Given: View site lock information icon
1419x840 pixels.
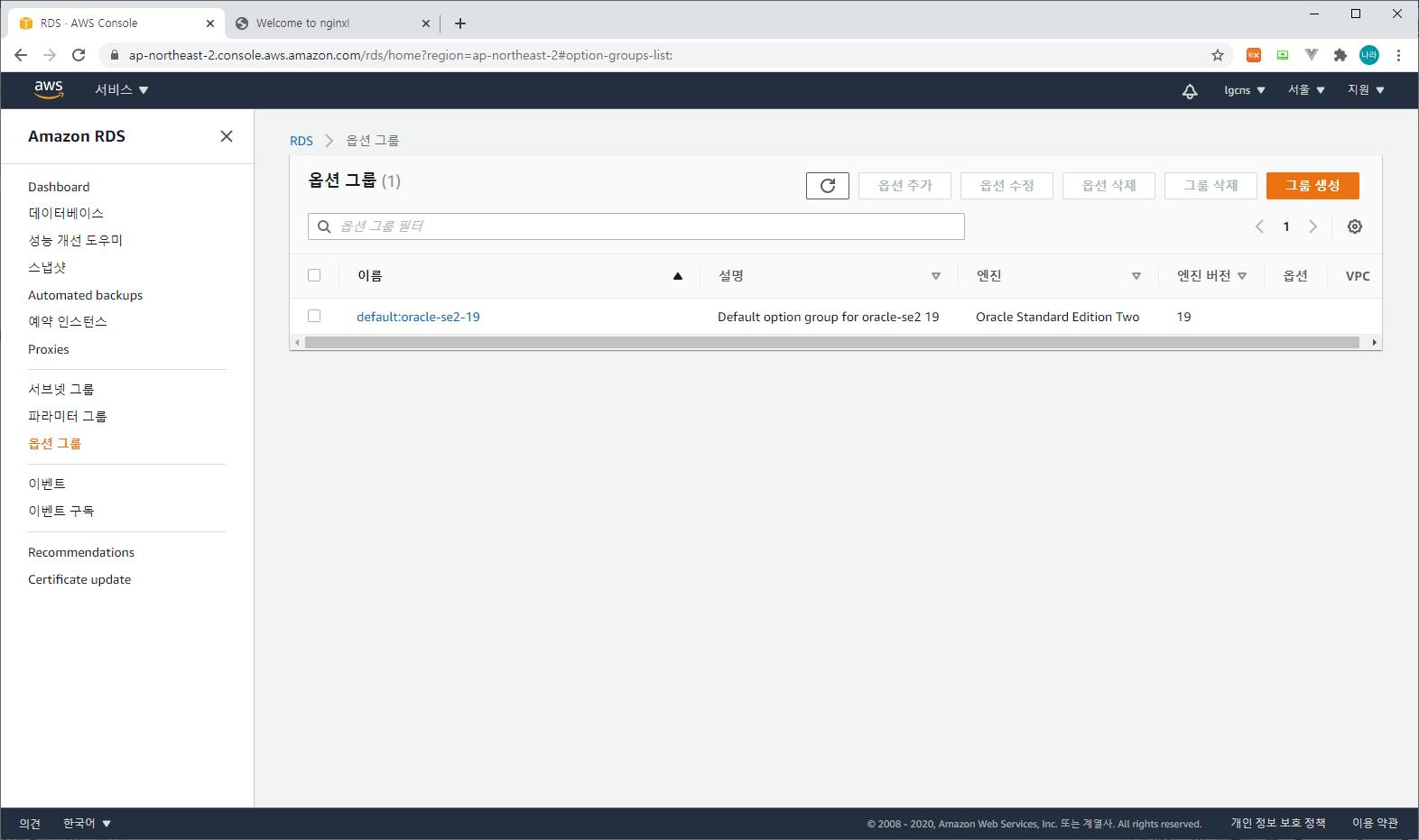Looking at the screenshot, I should pos(114,55).
